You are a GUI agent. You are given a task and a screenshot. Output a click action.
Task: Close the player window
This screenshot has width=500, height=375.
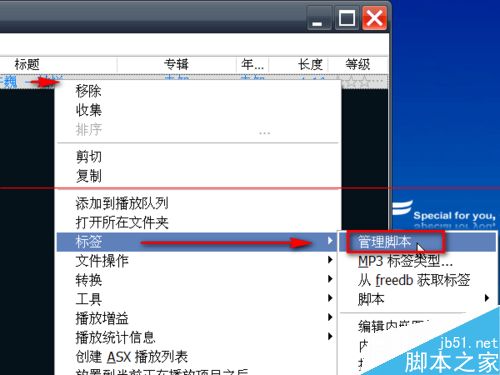(x=374, y=18)
